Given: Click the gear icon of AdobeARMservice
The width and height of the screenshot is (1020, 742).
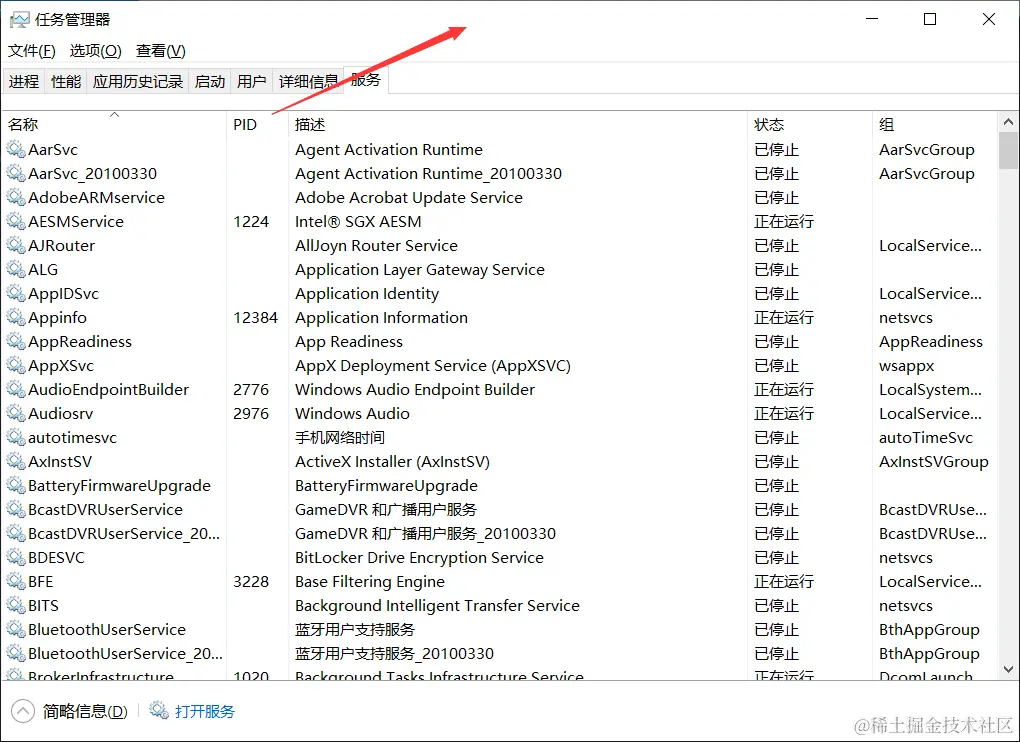Looking at the screenshot, I should coord(16,198).
